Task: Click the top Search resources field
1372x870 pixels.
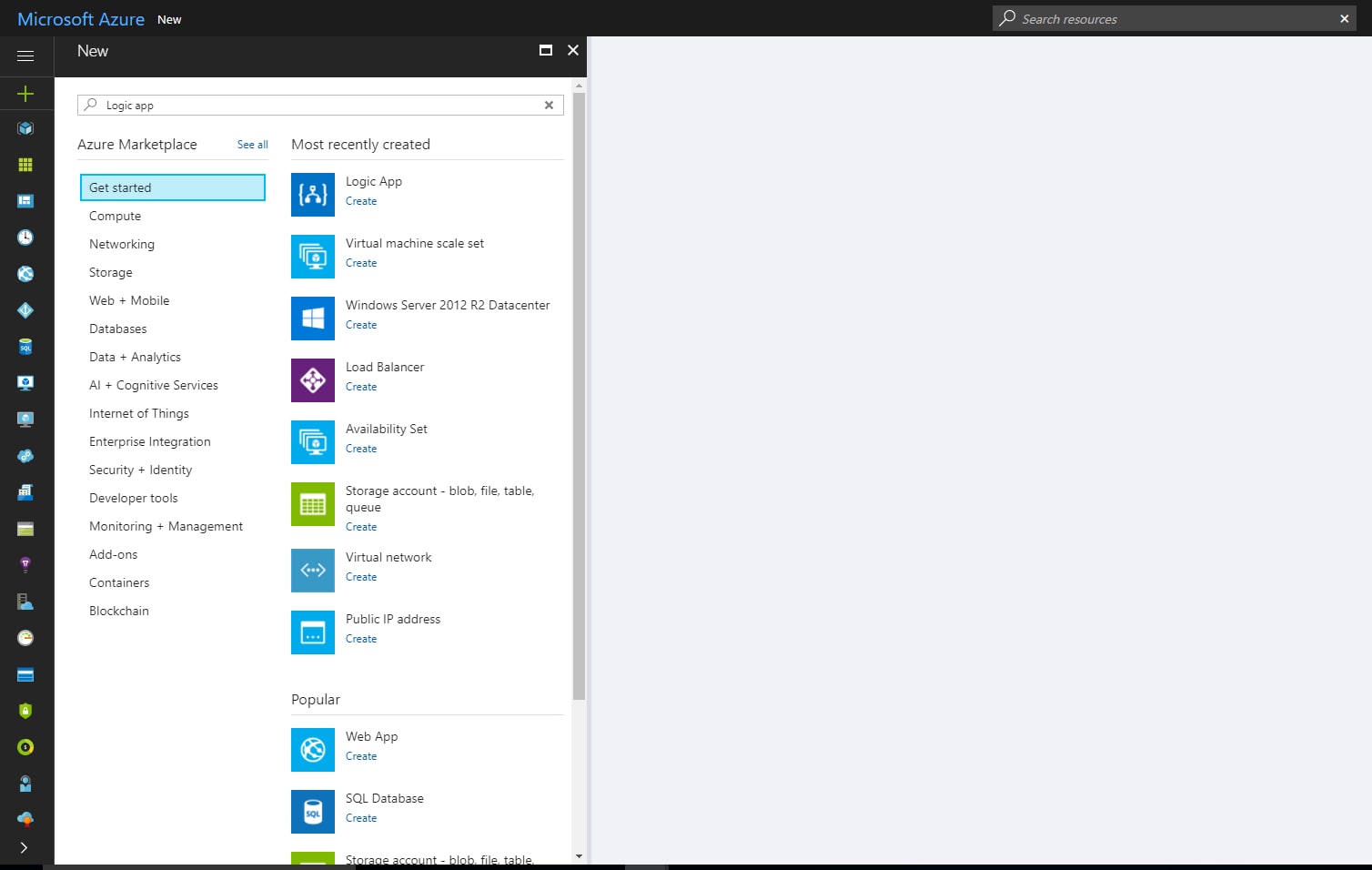Action: point(1174,18)
